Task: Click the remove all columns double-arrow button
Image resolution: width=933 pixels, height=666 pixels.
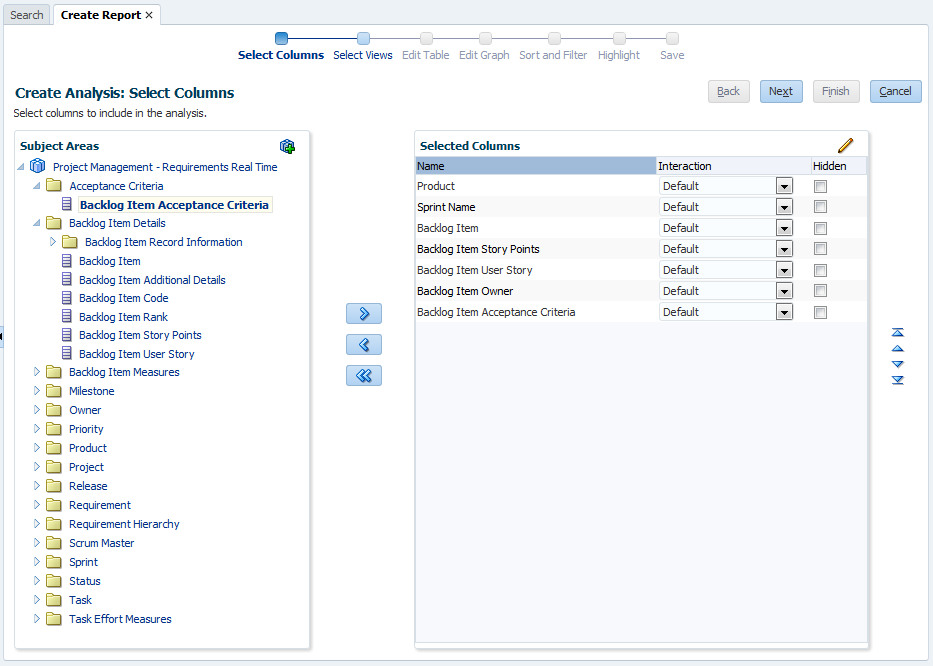Action: [363, 376]
